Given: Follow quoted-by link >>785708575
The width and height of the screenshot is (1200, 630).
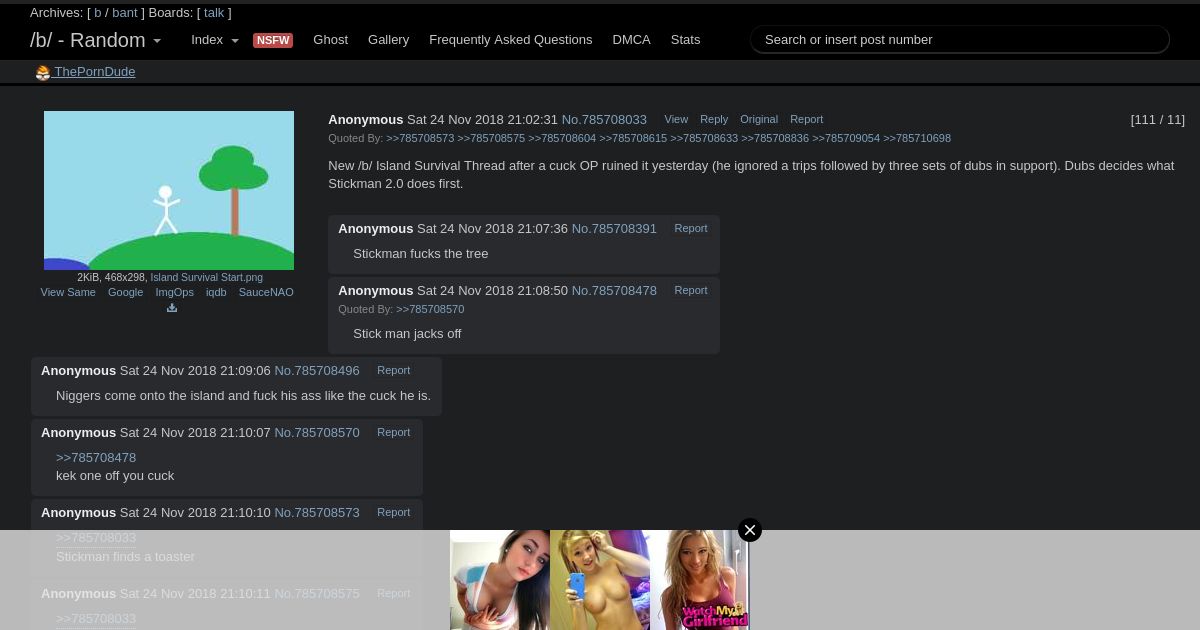Looking at the screenshot, I should click(x=491, y=139).
